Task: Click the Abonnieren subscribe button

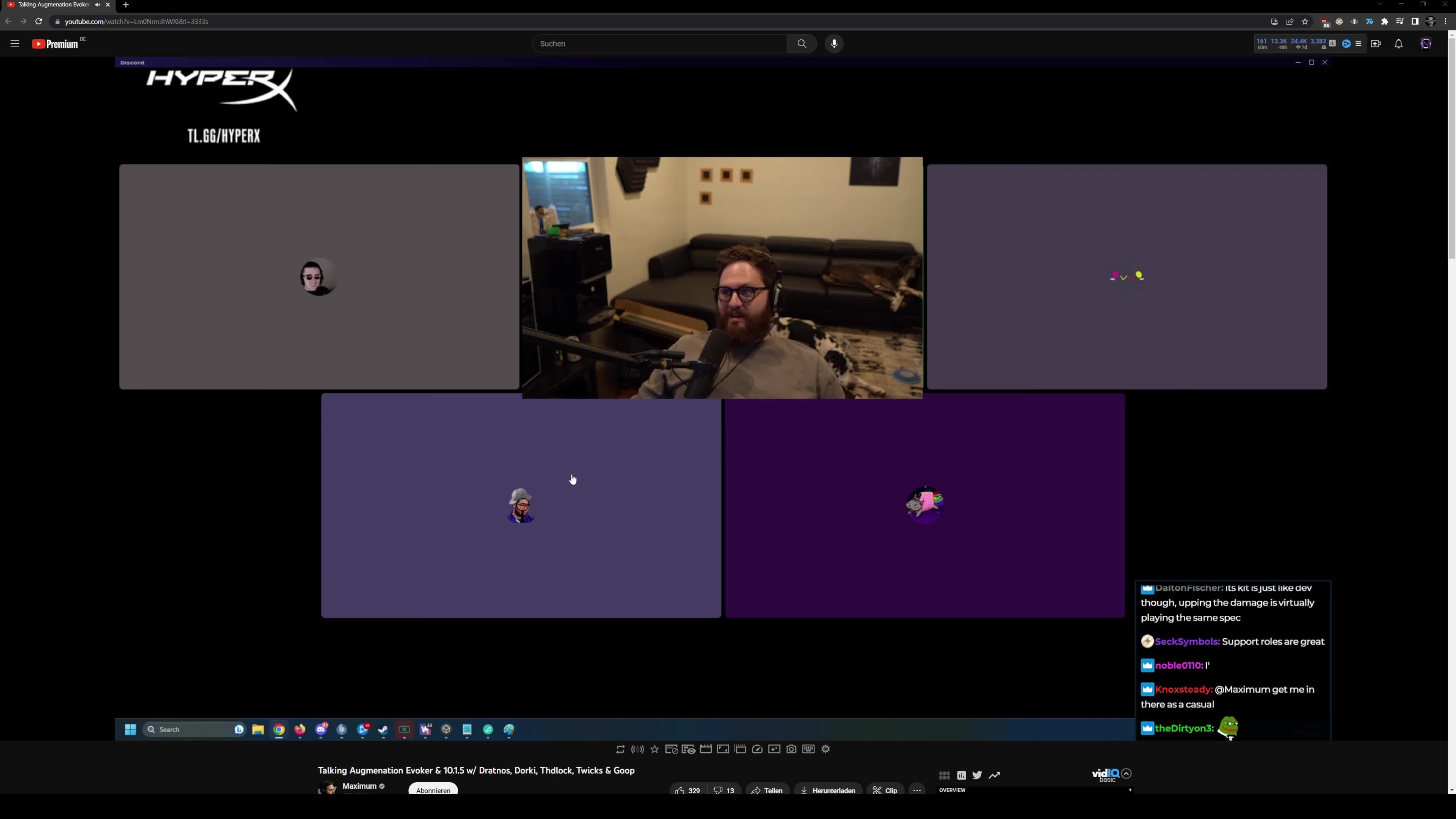Action: click(x=433, y=790)
